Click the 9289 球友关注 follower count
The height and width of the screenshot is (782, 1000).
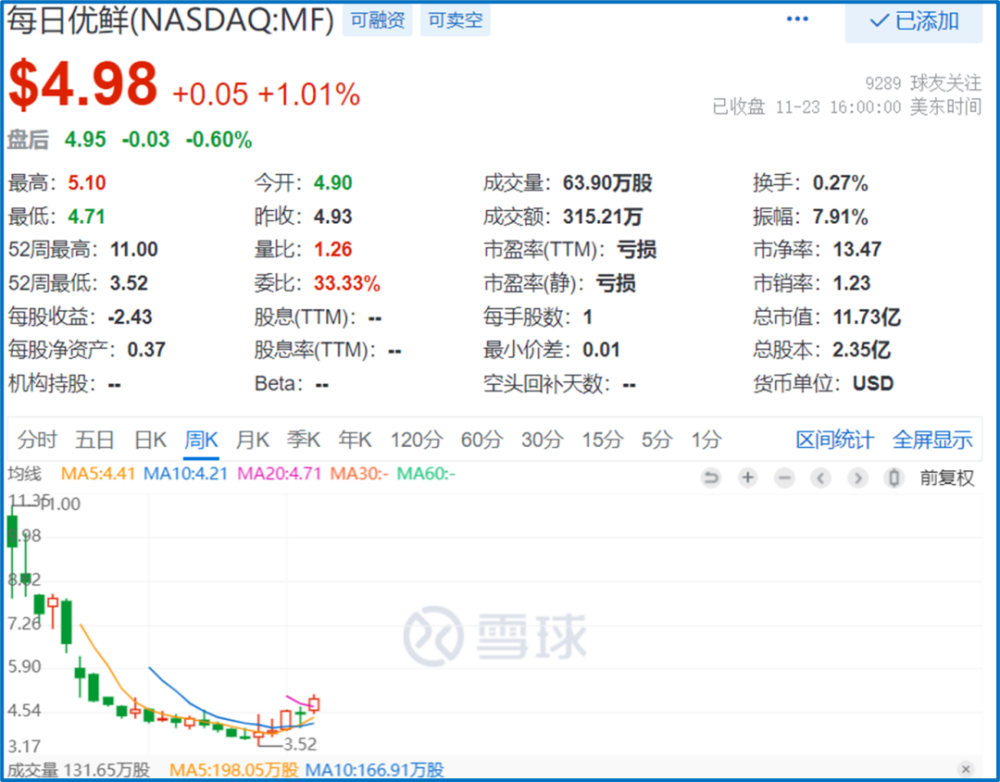click(923, 83)
